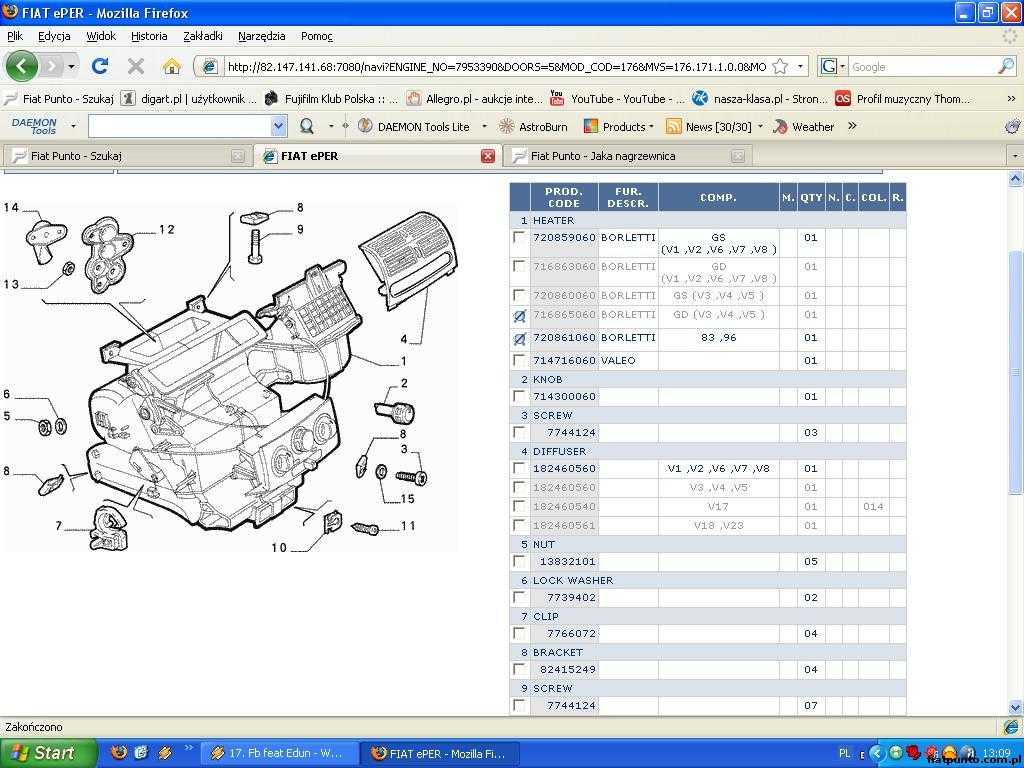Tick the checkbox for diffuser 182460560 V1, V2
This screenshot has height=768, width=1024.
[x=519, y=468]
